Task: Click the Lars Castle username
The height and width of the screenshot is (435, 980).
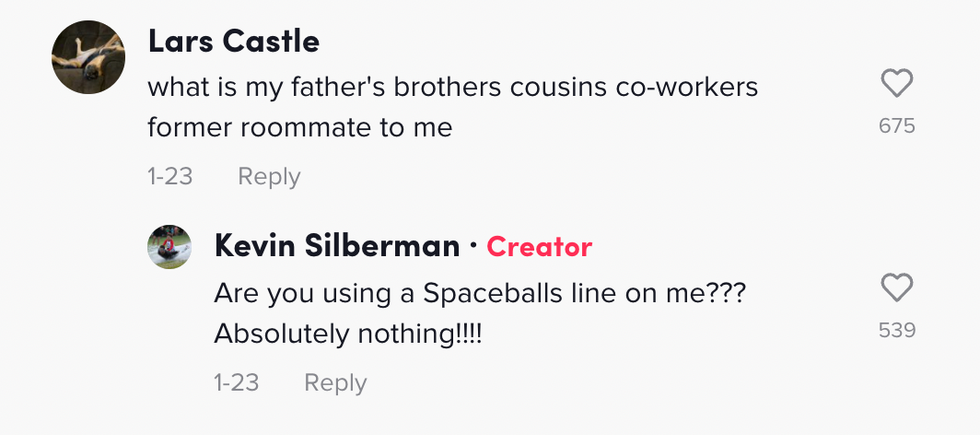Action: 233,42
